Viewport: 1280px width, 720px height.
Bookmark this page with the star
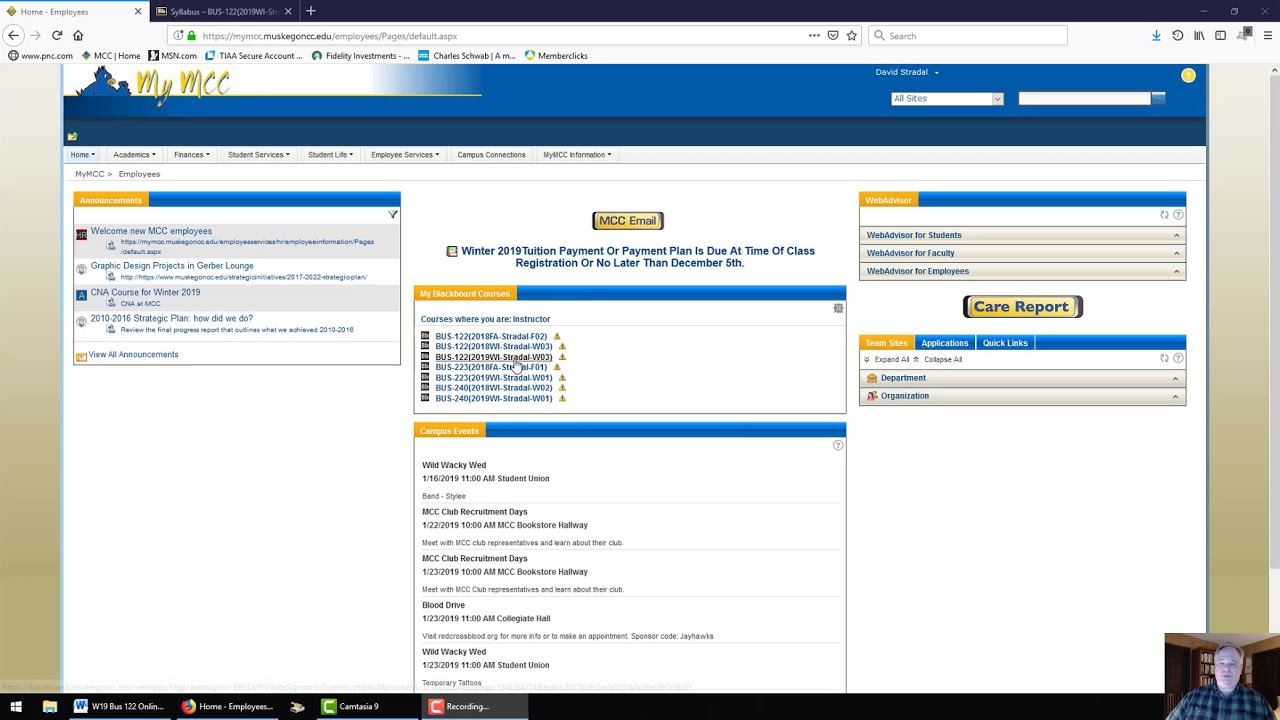click(852, 35)
